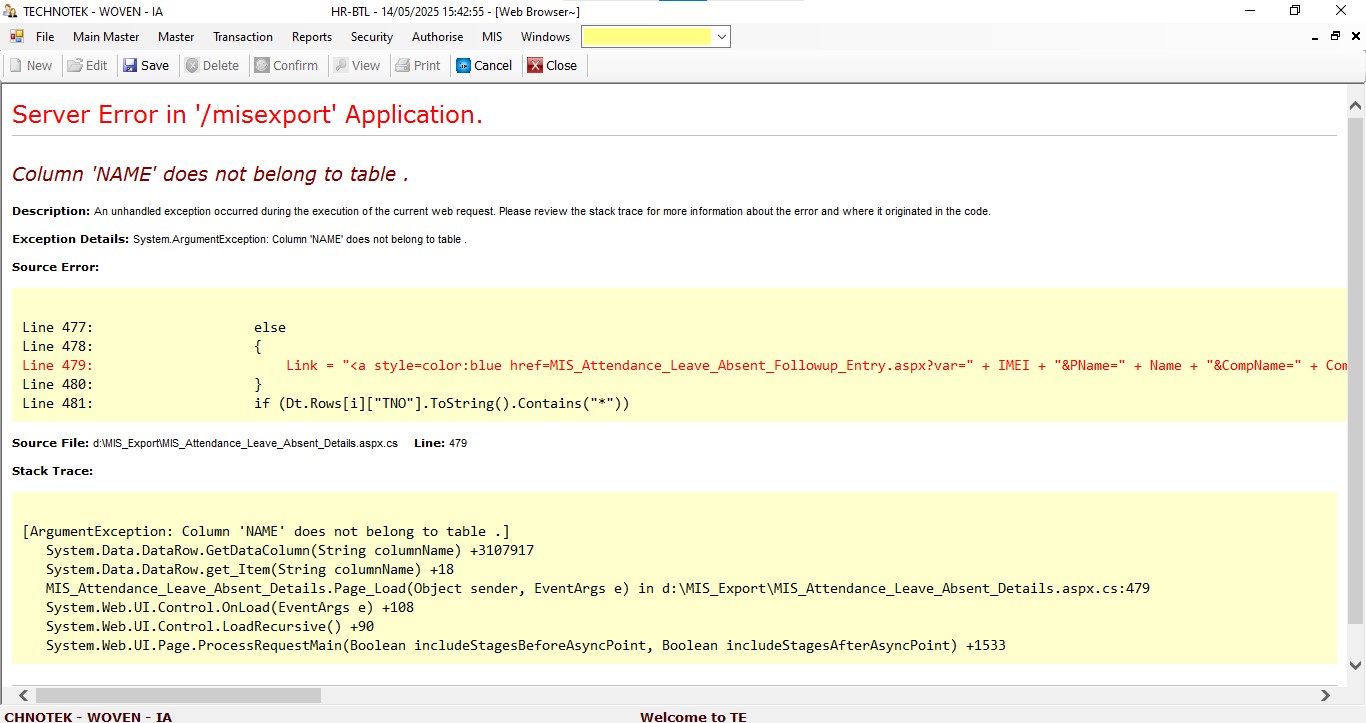1366x723 pixels.
Task: Open the Transaction menu
Action: point(243,37)
